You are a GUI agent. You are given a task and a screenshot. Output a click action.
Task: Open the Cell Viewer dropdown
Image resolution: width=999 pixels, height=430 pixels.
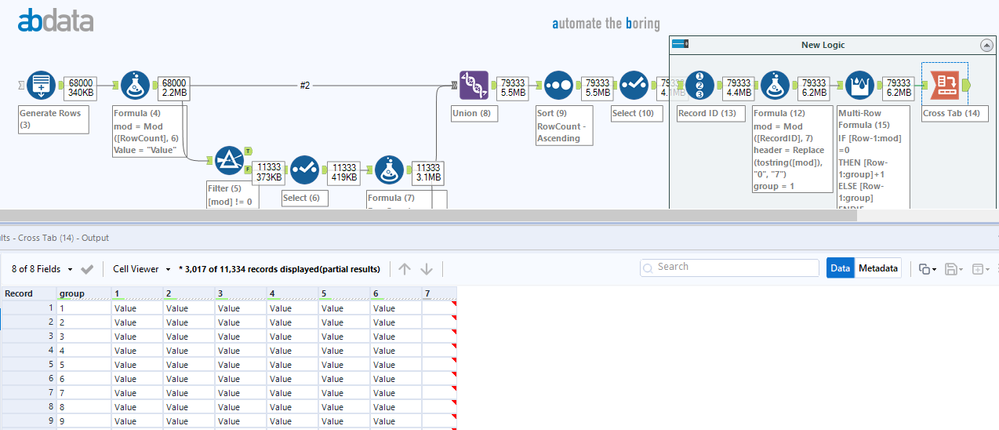[x=141, y=269]
